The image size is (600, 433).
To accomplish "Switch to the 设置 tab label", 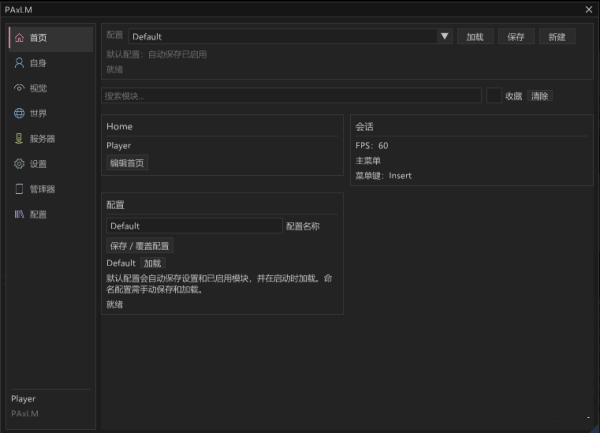I will pyautogui.click(x=38, y=164).
